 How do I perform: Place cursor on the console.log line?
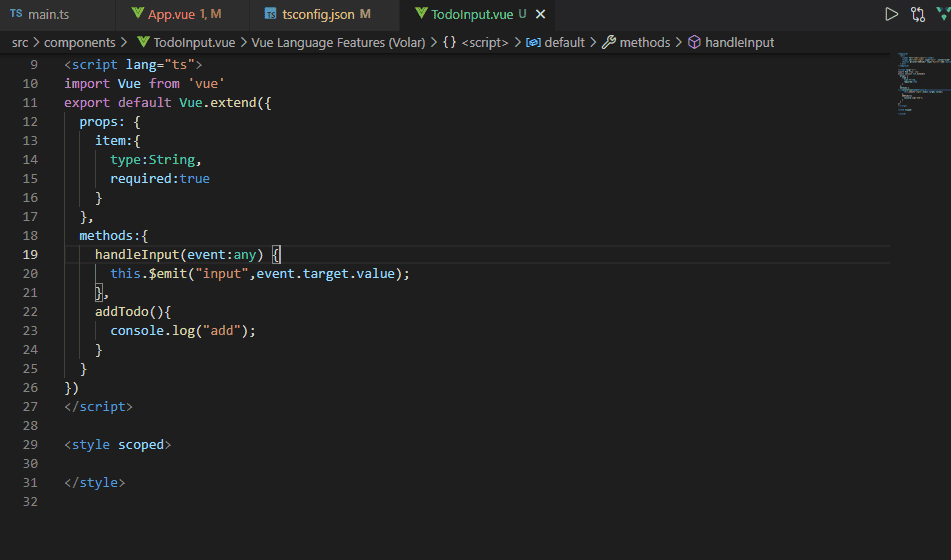pyautogui.click(x=183, y=331)
